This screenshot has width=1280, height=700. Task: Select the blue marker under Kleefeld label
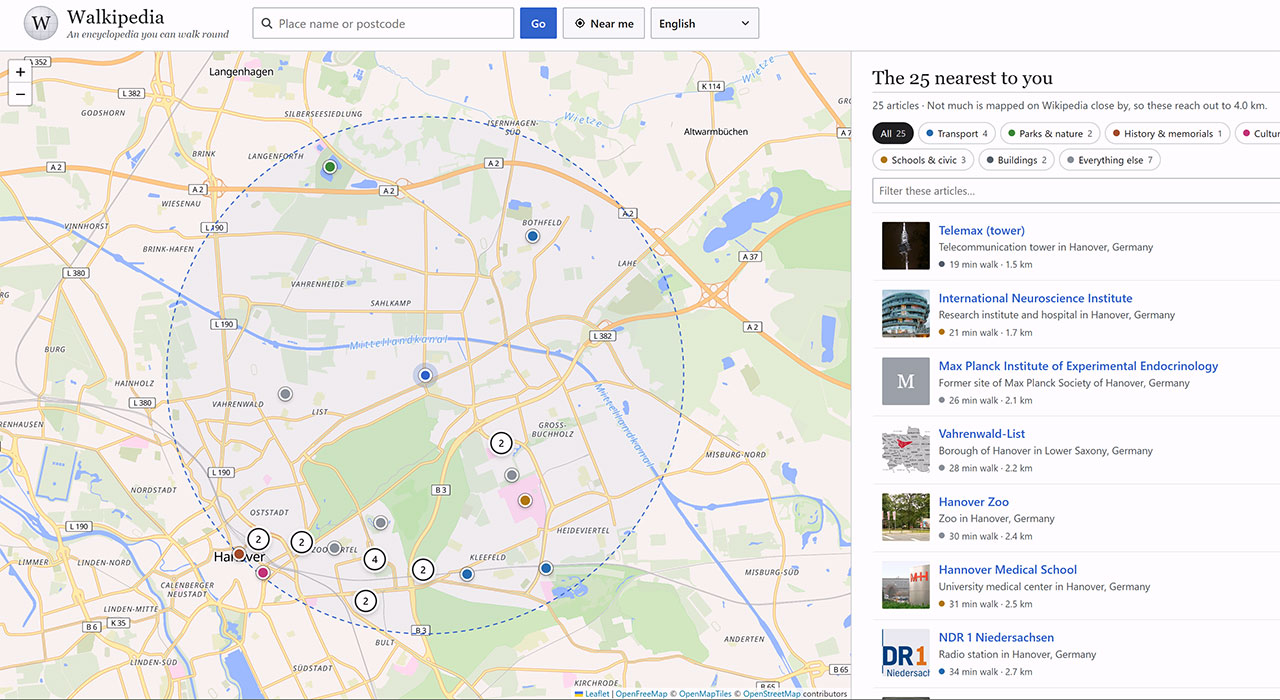(467, 574)
